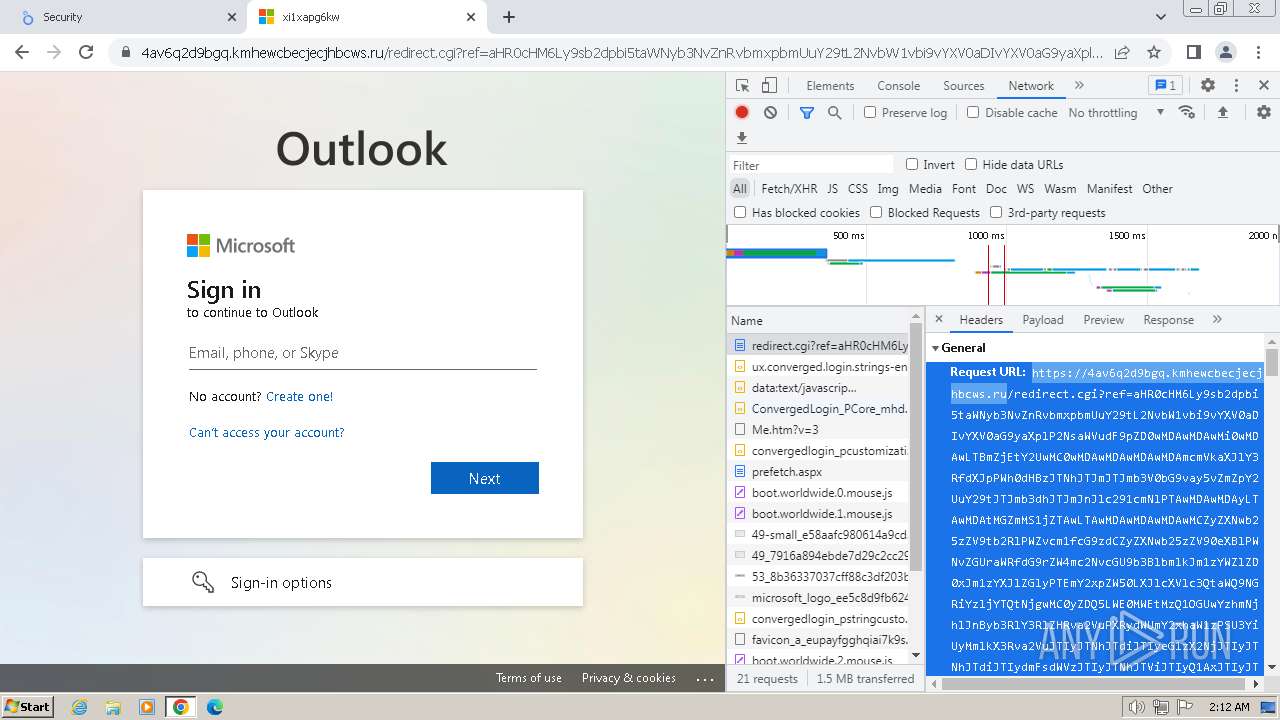Click Can't access your account link
Image resolution: width=1280 pixels, height=720 pixels.
(x=267, y=433)
